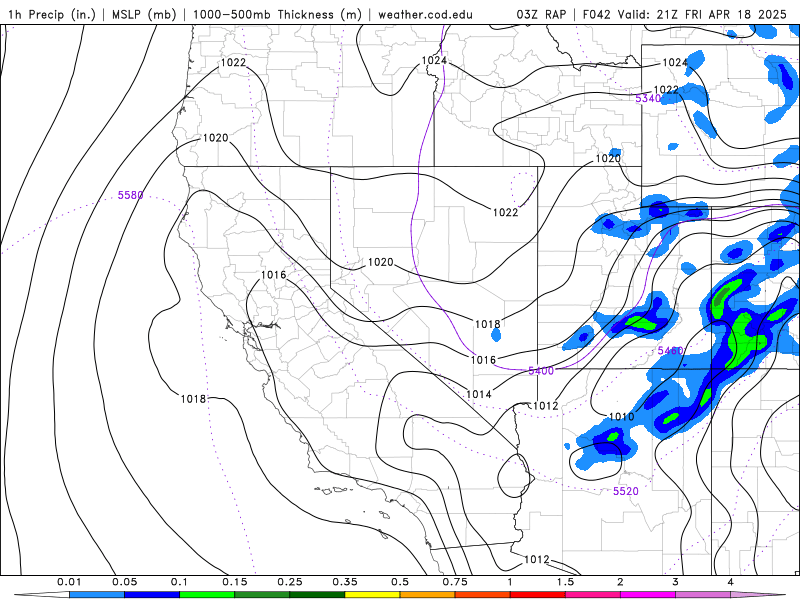800x600 pixels.
Task: Click the dark blue 0.05 legend swatch
Action: (152, 595)
